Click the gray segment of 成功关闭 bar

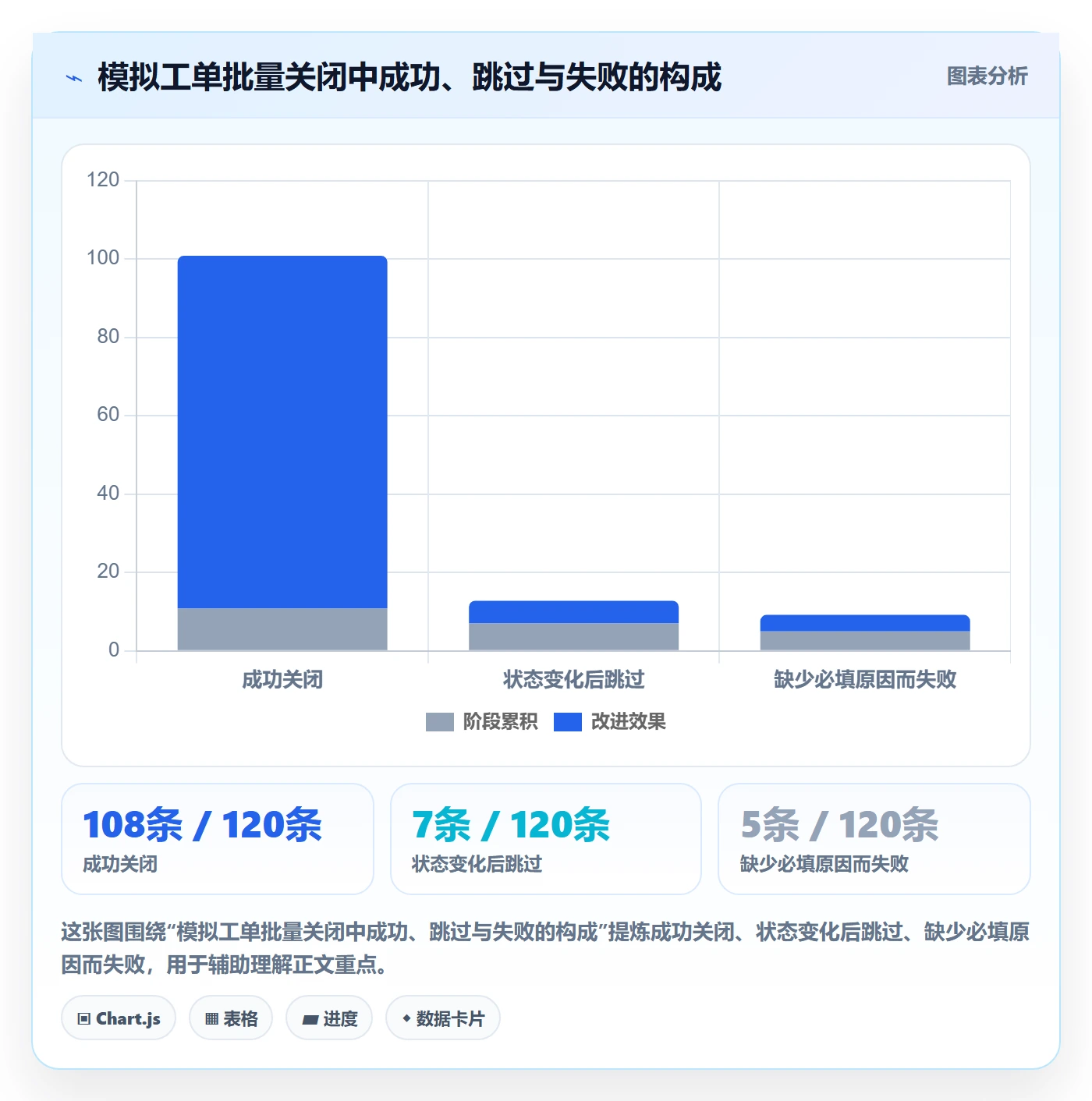tap(282, 629)
